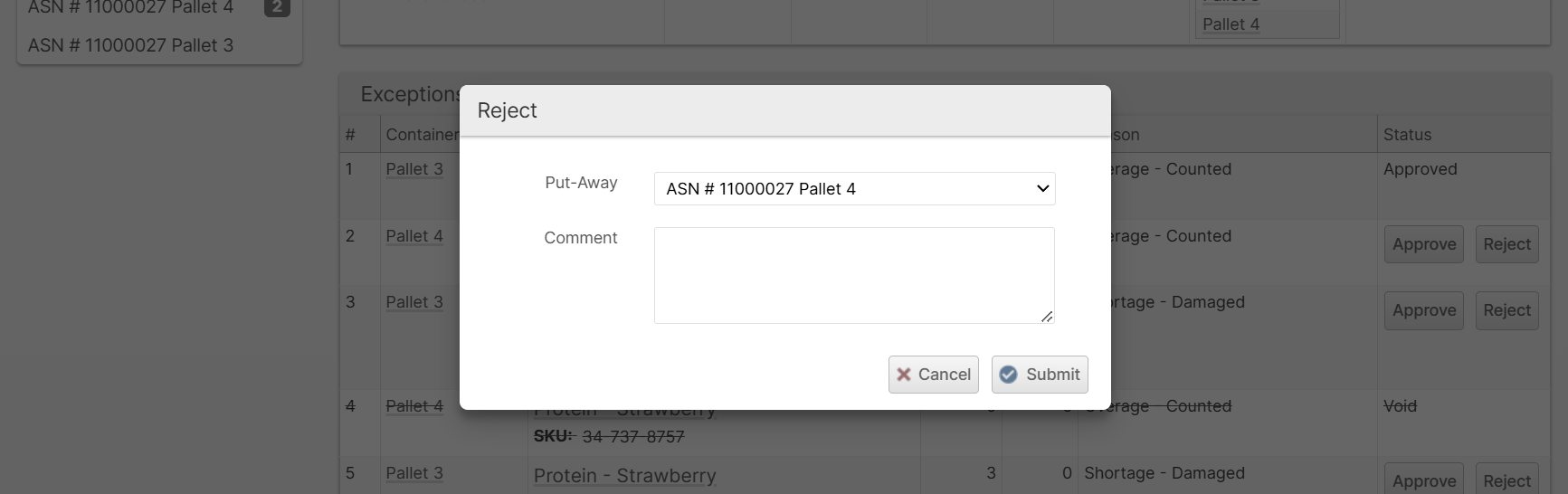Open the Put-Away pallet dropdown
Viewport: 1568px width, 494px height.
click(854, 189)
